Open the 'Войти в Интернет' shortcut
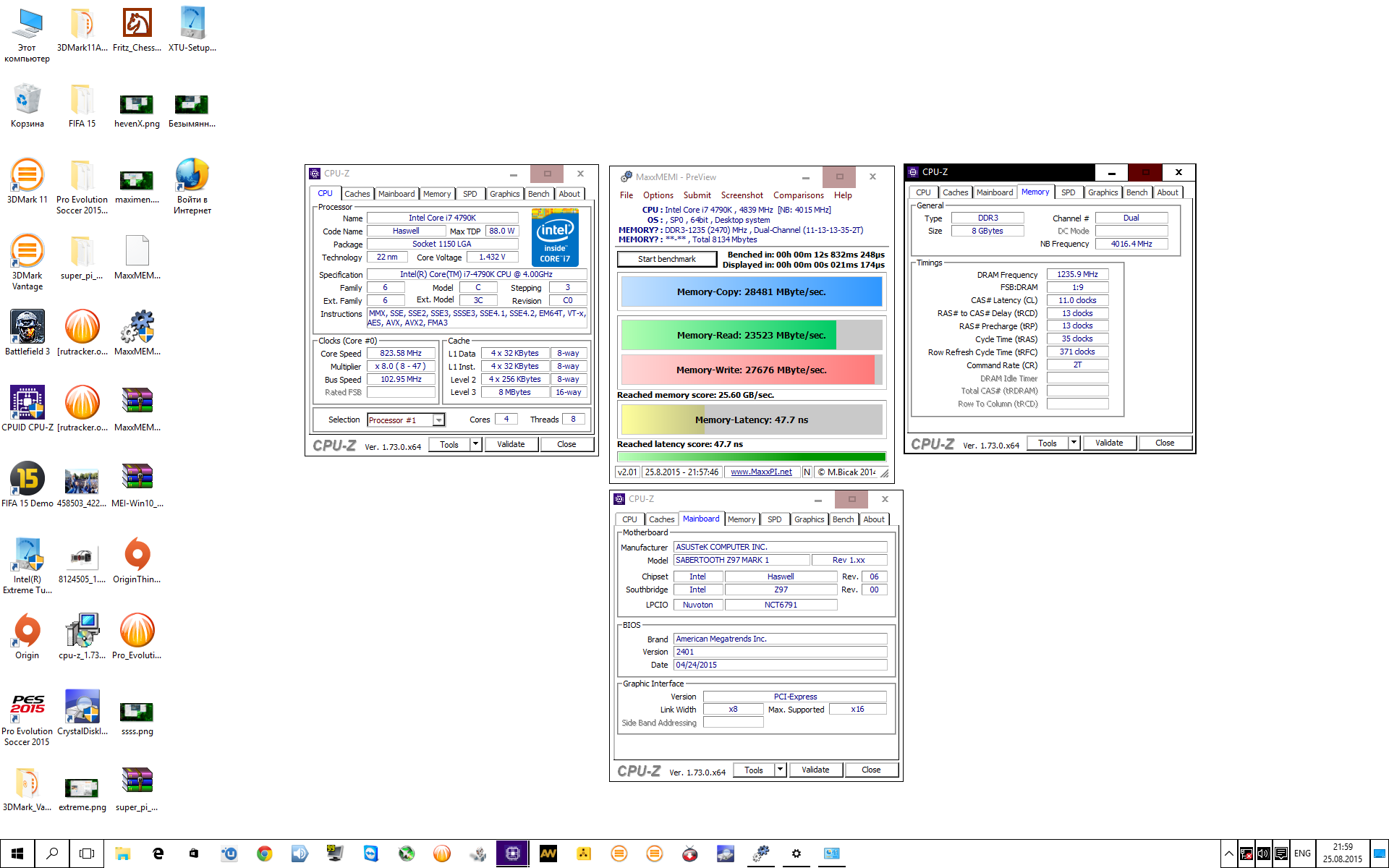This screenshot has height=868, width=1389. click(x=192, y=187)
